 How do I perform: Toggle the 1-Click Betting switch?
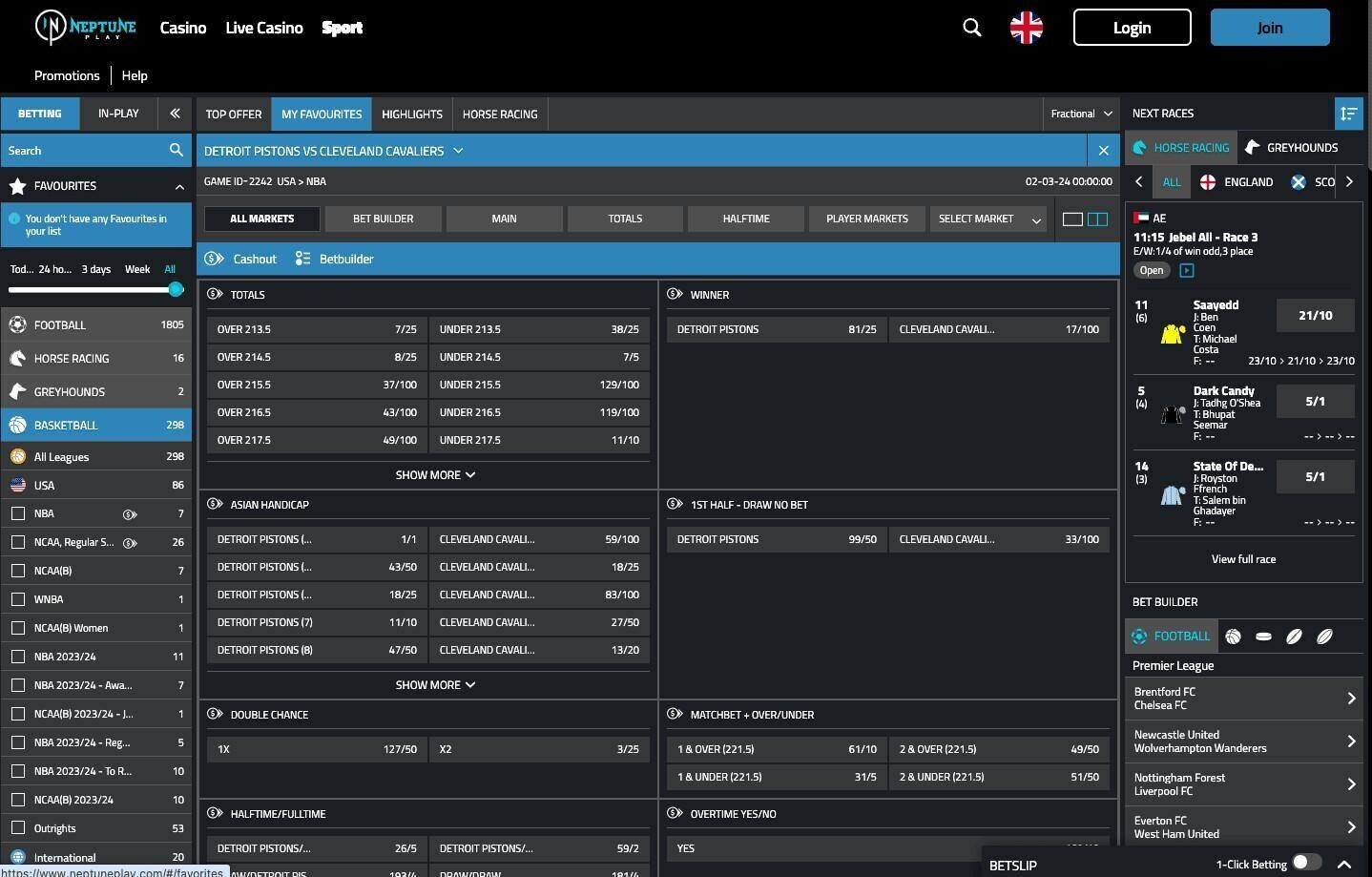[x=1307, y=863]
